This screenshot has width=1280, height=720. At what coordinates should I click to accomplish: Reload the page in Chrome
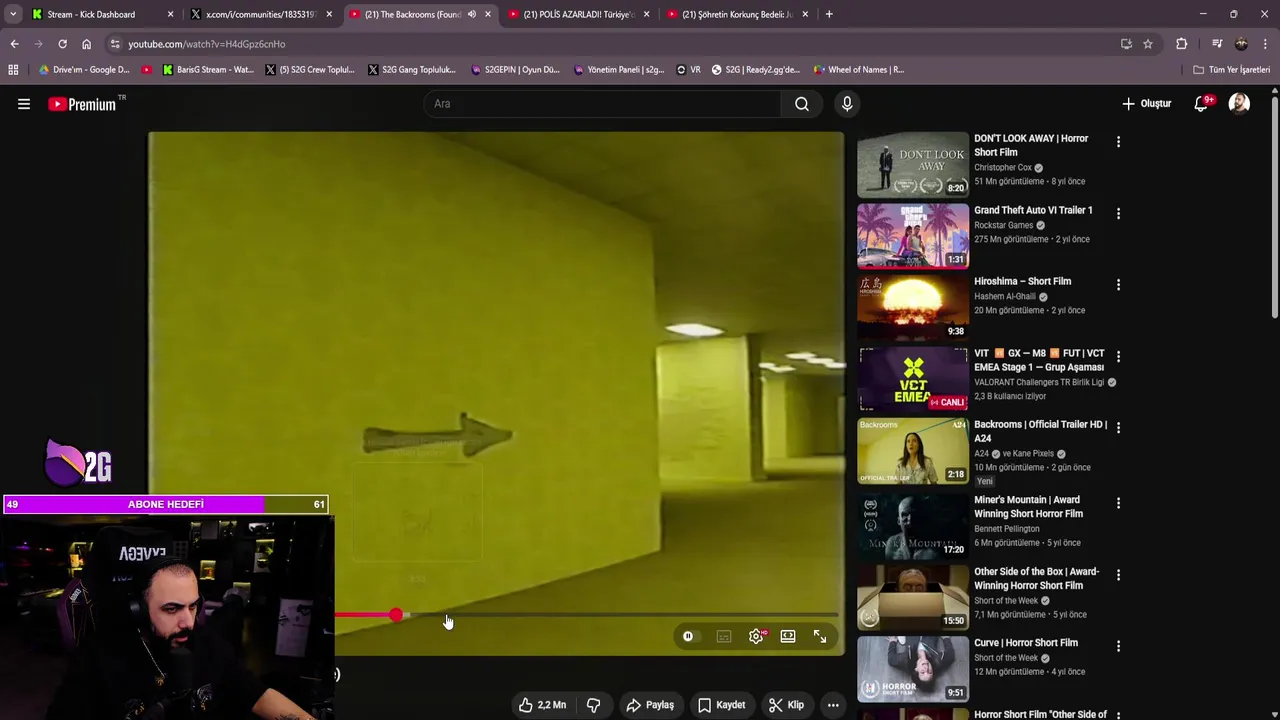[x=62, y=44]
